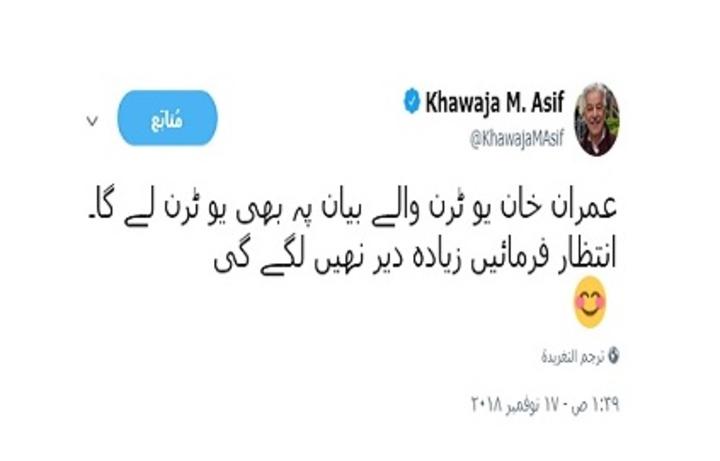The height and width of the screenshot is (461, 720).
Task: Click the word انتظار in the tweet
Action: 586,257
